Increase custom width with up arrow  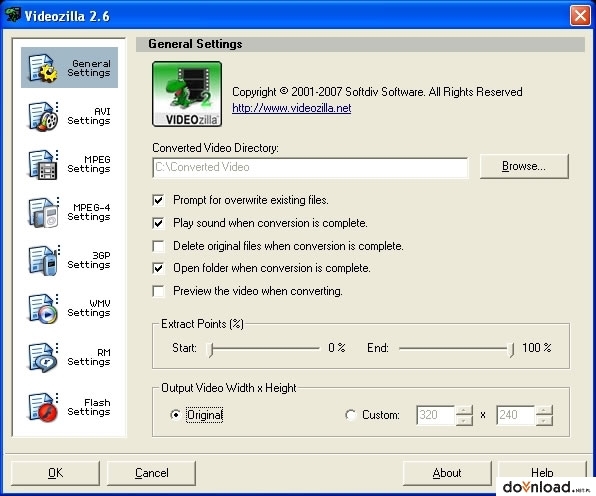click(464, 410)
